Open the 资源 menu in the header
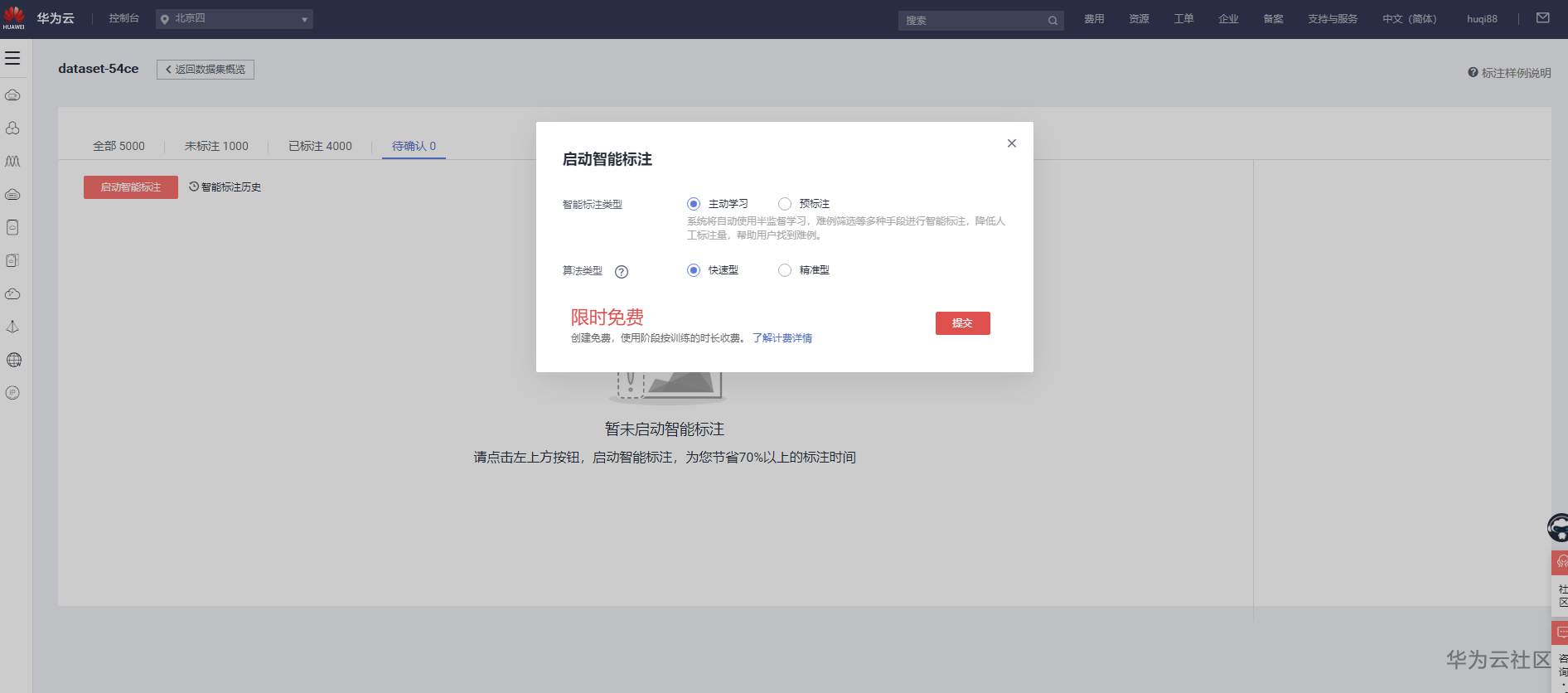 1139,18
